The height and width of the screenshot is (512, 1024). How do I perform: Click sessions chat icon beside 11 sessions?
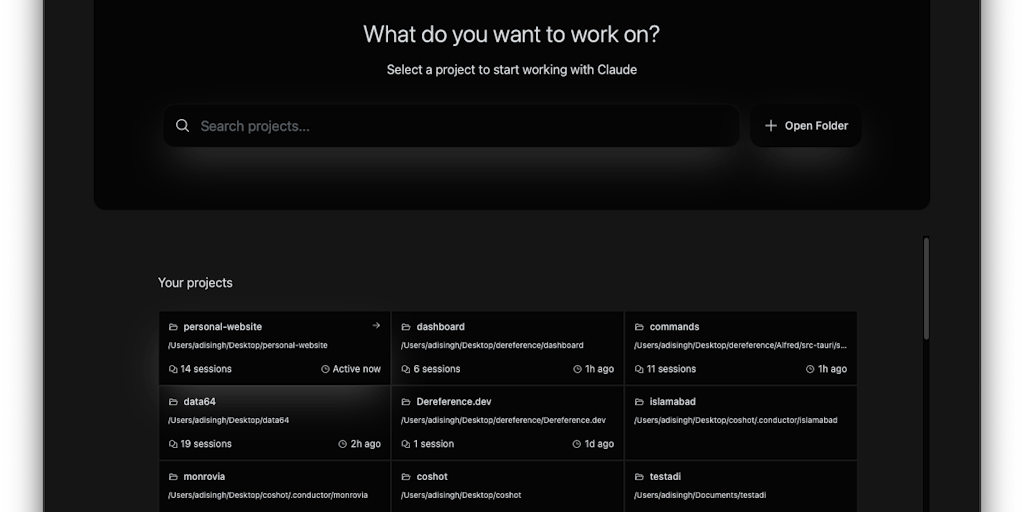pyautogui.click(x=639, y=369)
